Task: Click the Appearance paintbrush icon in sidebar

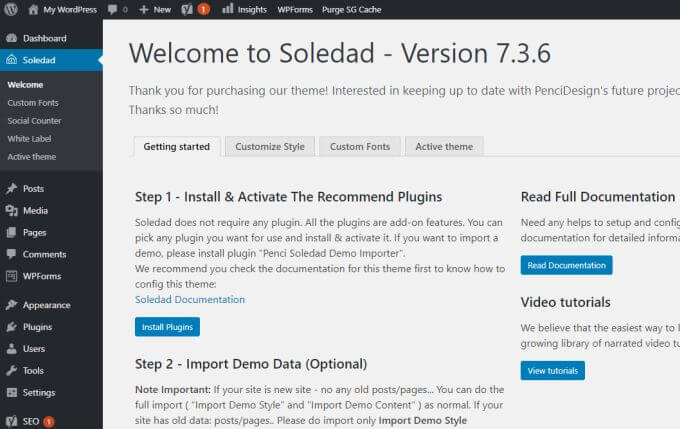Action: tap(11, 305)
